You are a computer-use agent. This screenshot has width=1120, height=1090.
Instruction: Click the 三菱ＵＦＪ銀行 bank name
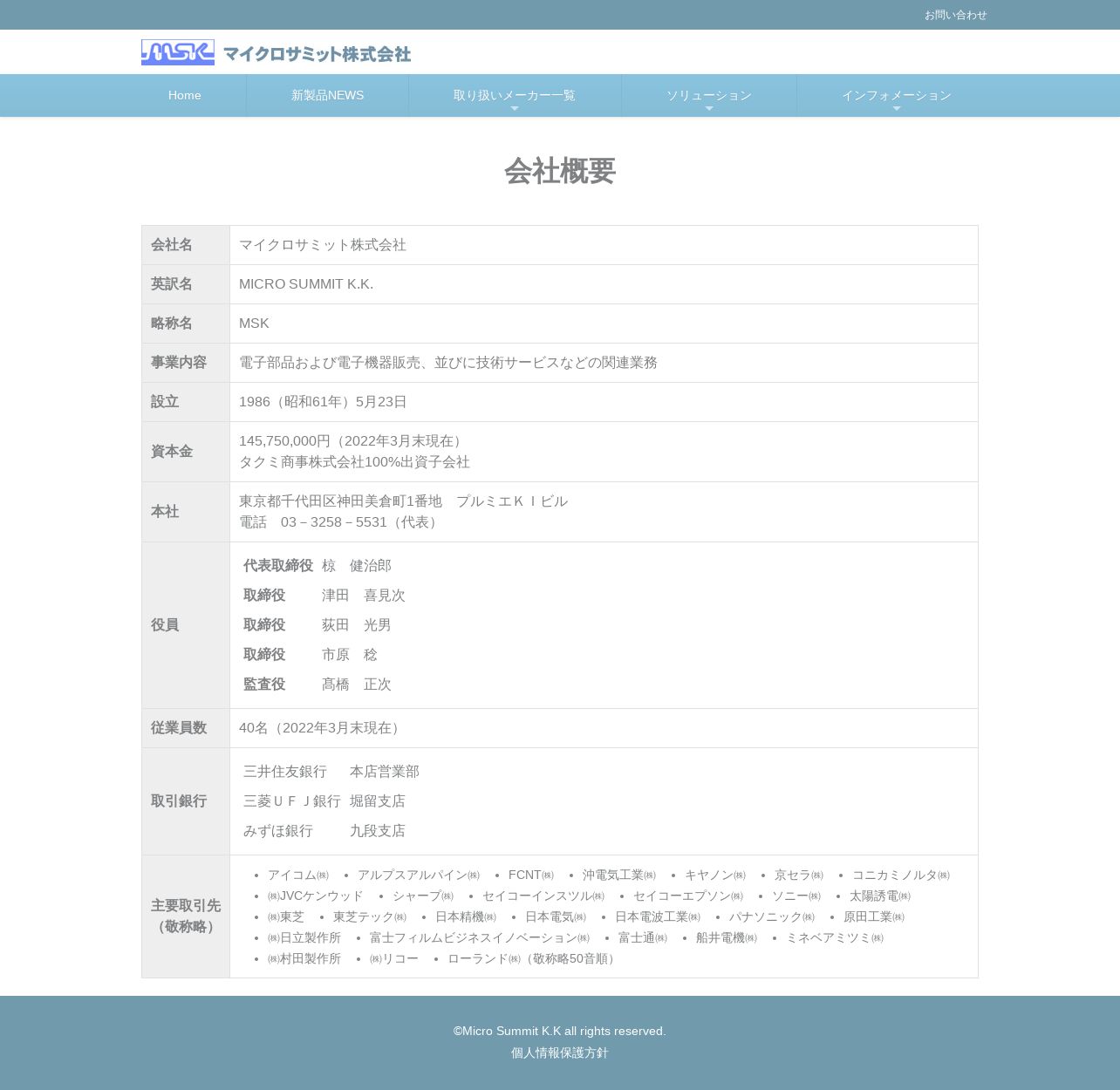tap(292, 801)
